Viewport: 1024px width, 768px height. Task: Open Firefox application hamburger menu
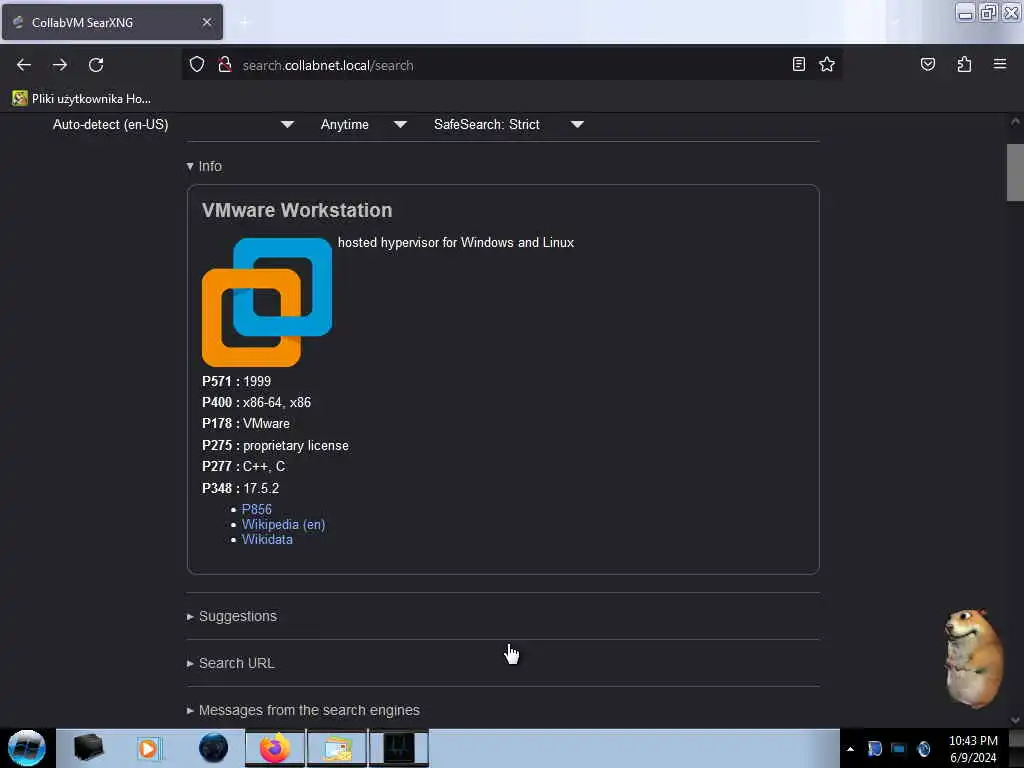click(x=999, y=64)
